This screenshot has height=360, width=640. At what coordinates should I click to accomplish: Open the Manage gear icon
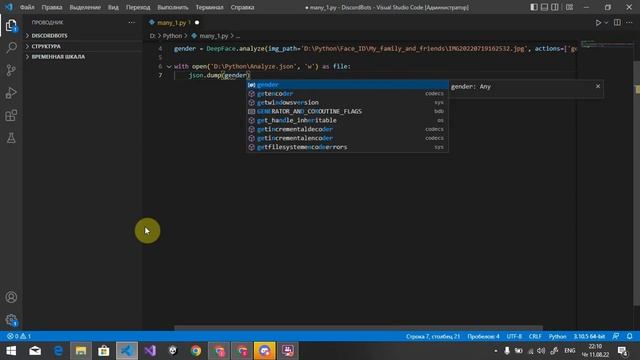click(x=11, y=320)
